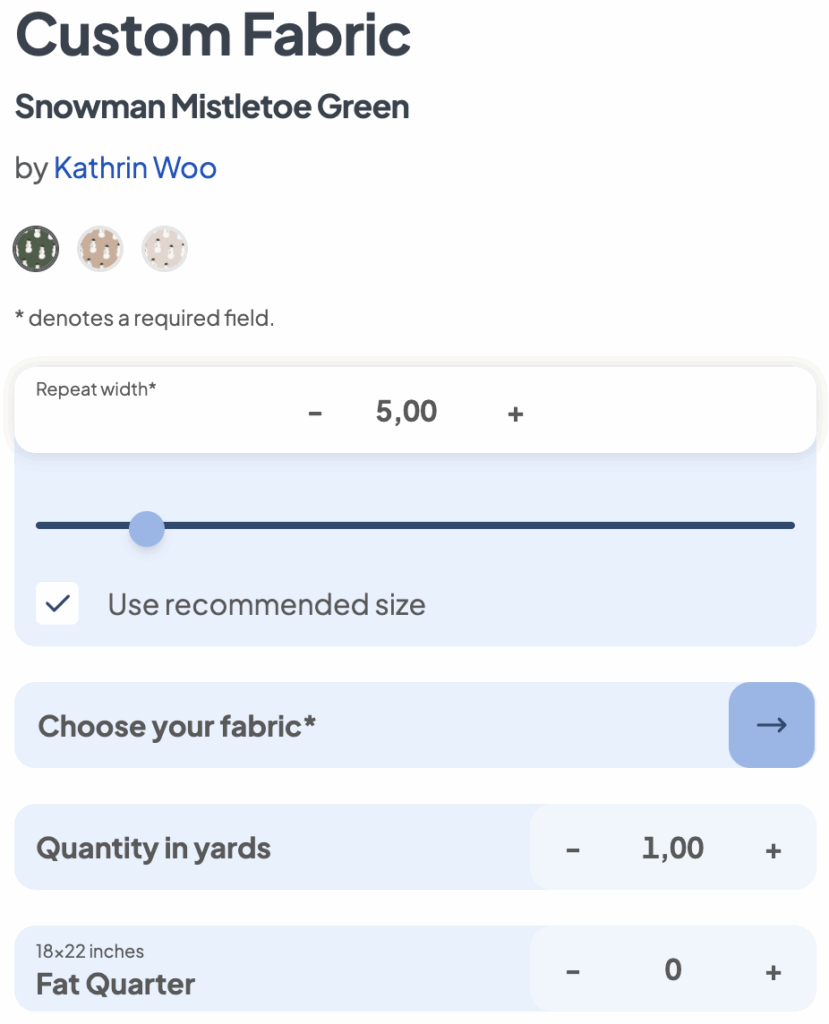This screenshot has width=829, height=1024.
Task: Click the repeat width value field
Action: 407,412
